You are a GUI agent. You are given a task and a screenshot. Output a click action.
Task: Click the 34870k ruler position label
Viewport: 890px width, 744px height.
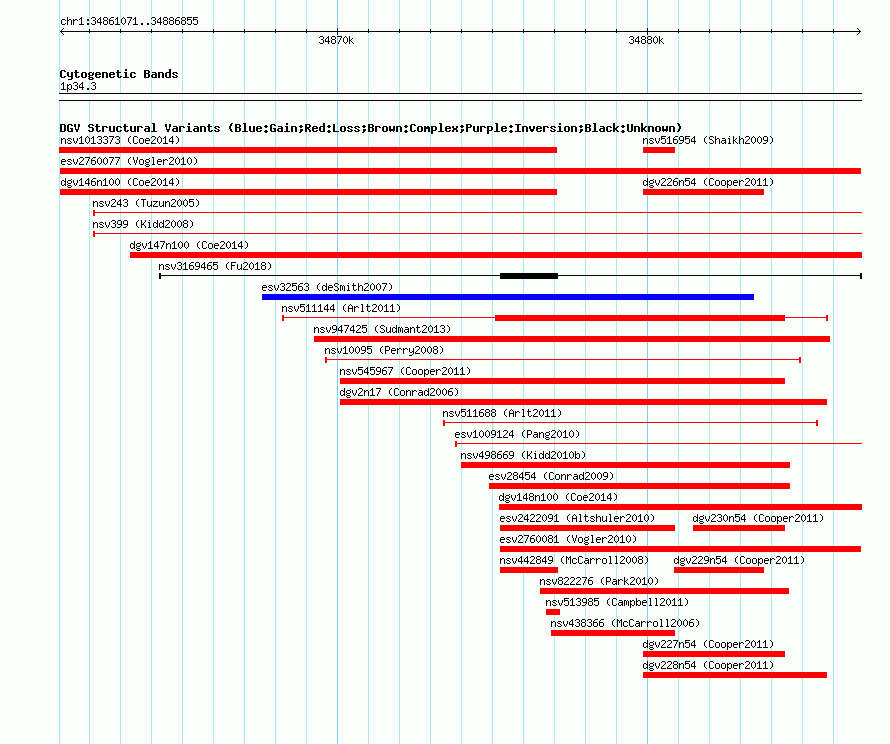(x=336, y=40)
